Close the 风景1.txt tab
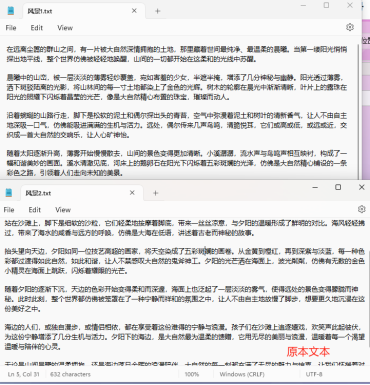This screenshot has height=385, width=370. [134, 11]
